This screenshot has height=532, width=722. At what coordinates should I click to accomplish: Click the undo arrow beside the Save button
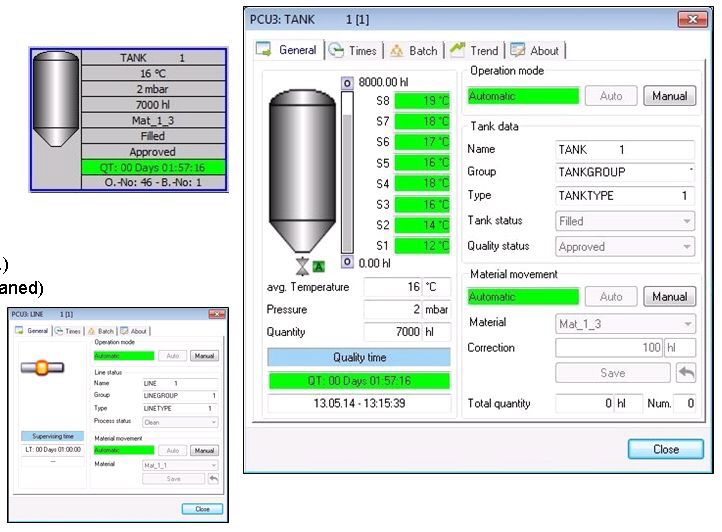coord(687,373)
